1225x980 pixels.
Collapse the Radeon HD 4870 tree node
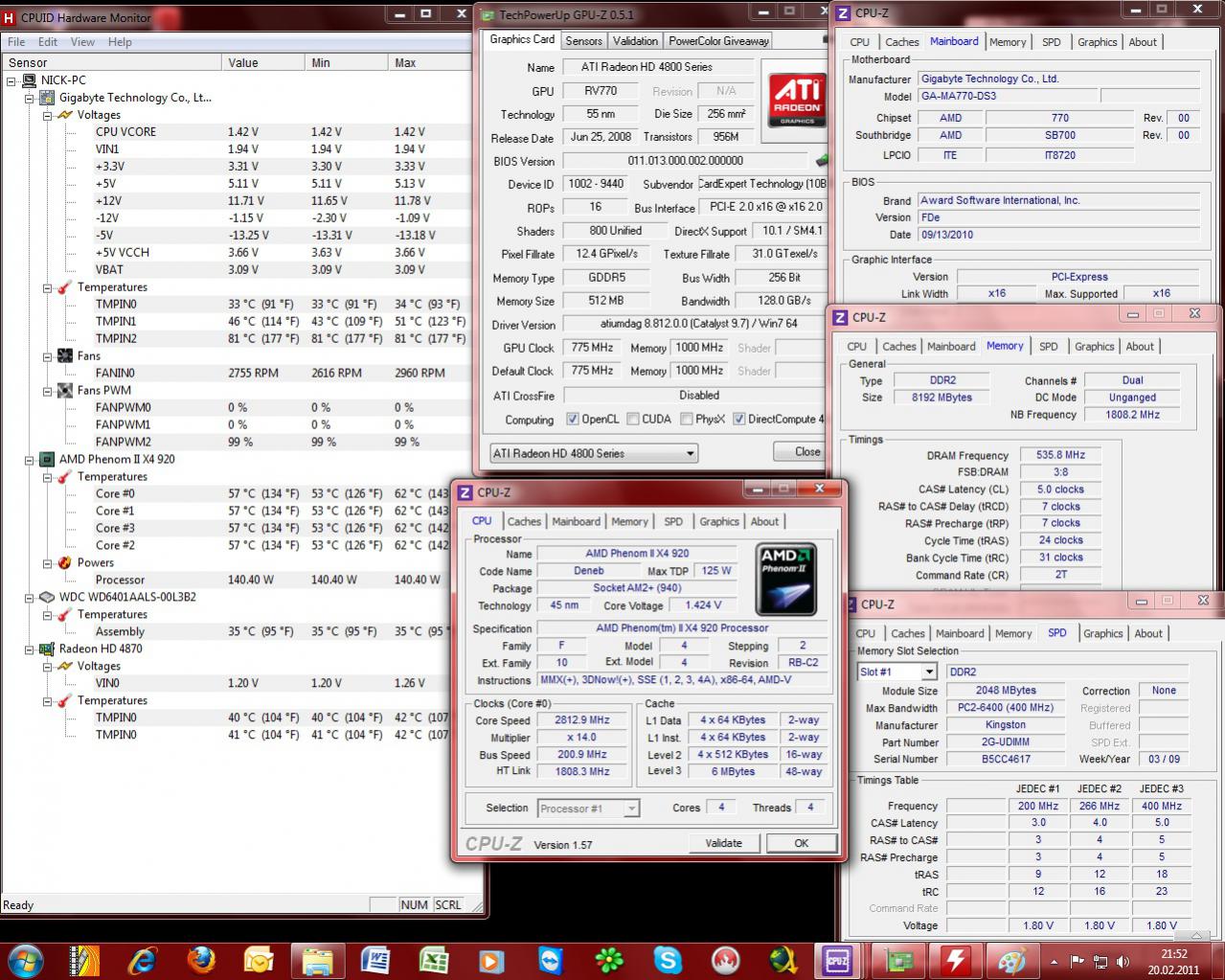[x=29, y=649]
